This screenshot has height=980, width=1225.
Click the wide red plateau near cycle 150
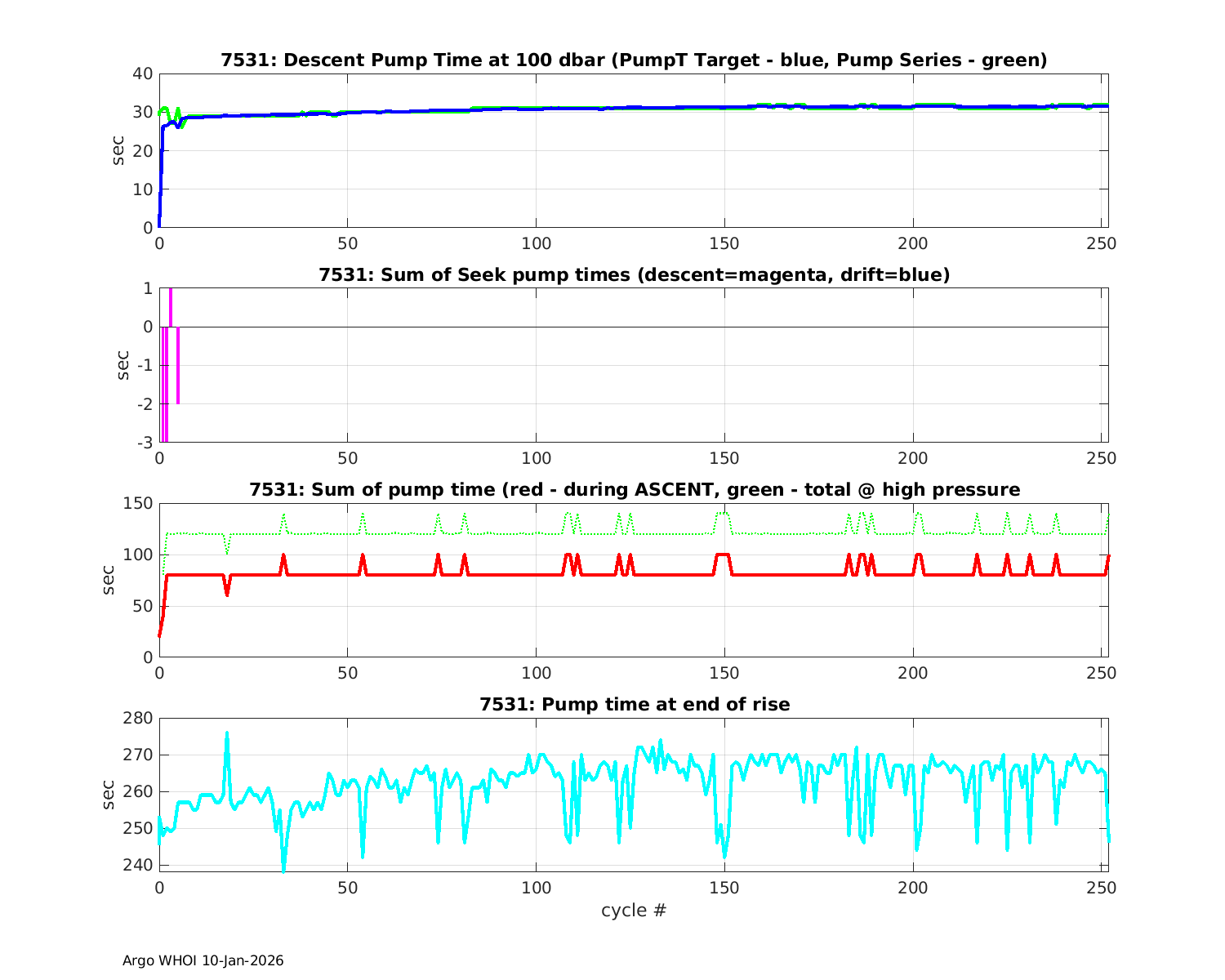pyautogui.click(x=722, y=555)
